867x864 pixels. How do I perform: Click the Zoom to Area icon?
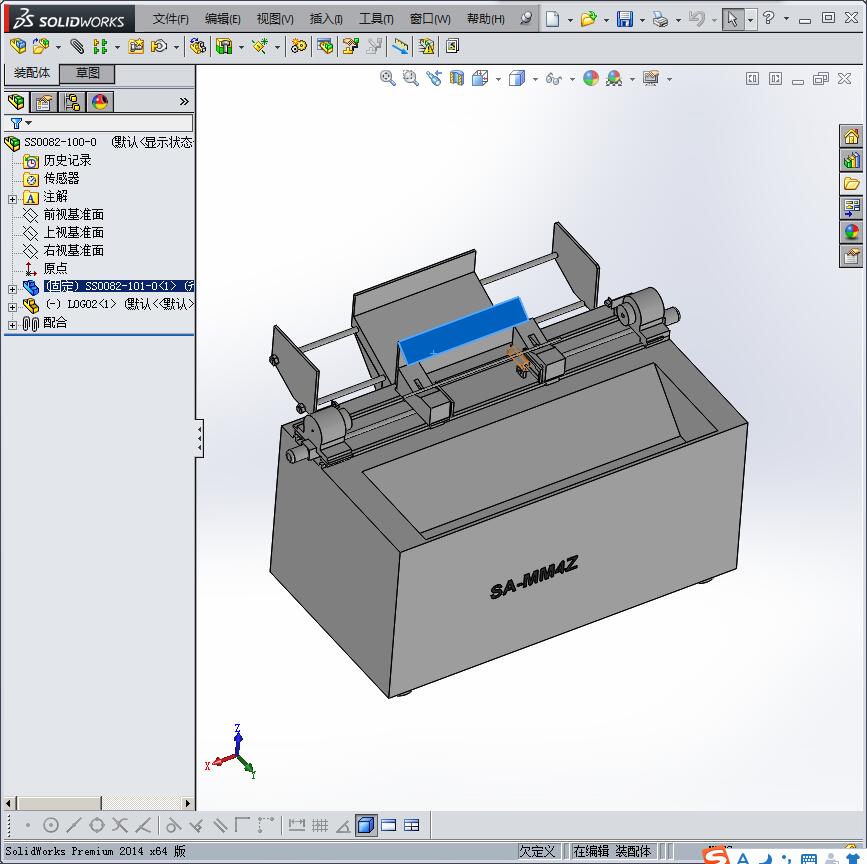410,78
